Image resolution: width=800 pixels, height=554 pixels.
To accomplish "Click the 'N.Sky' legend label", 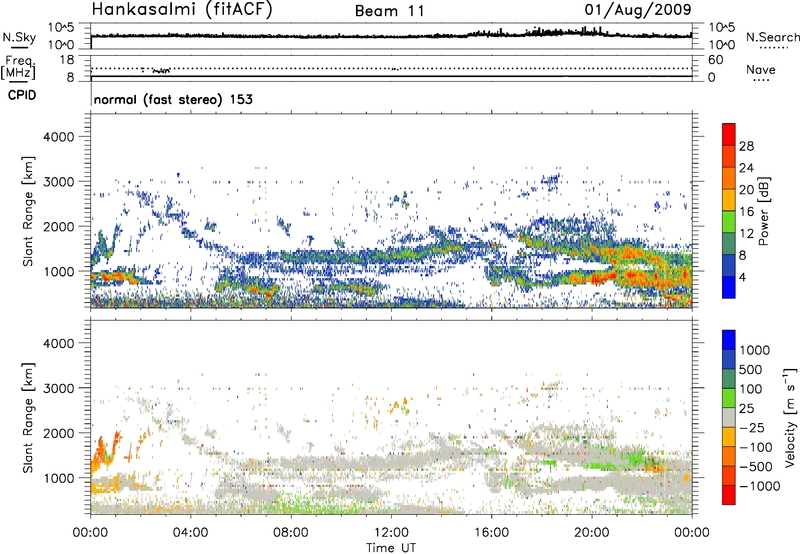I will click(19, 37).
